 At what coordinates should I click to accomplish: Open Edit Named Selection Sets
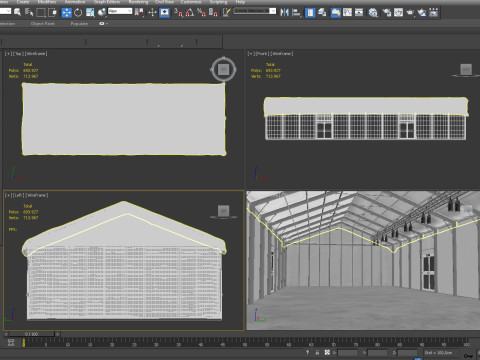(226, 13)
